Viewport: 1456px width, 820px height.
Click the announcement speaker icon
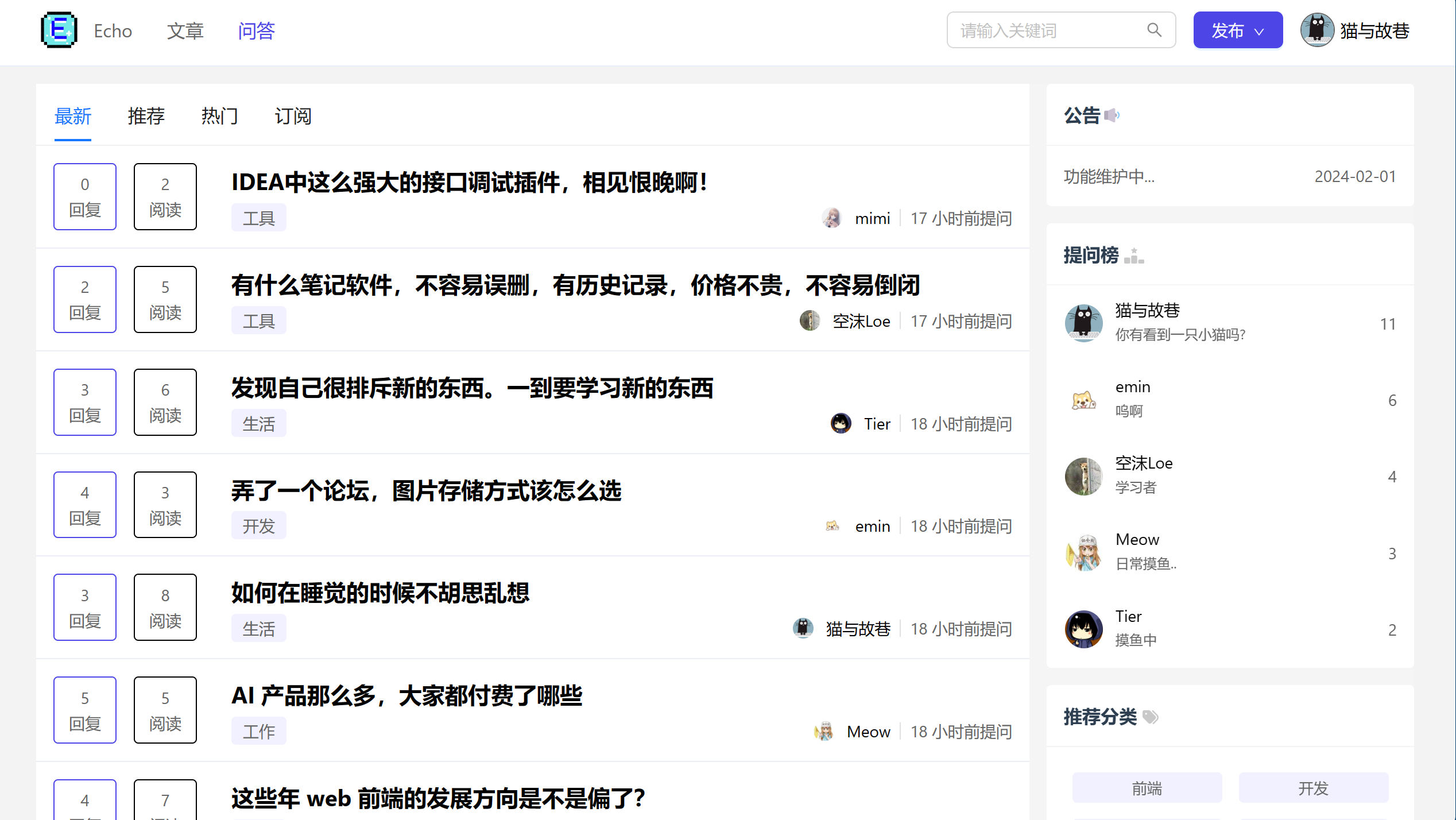coord(1112,115)
